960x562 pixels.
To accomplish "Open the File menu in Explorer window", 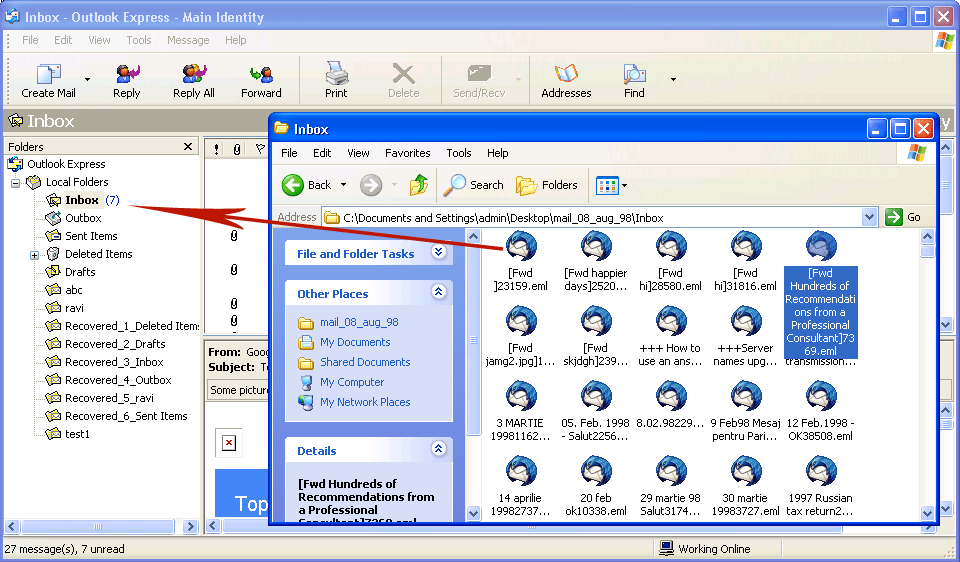I will [289, 153].
